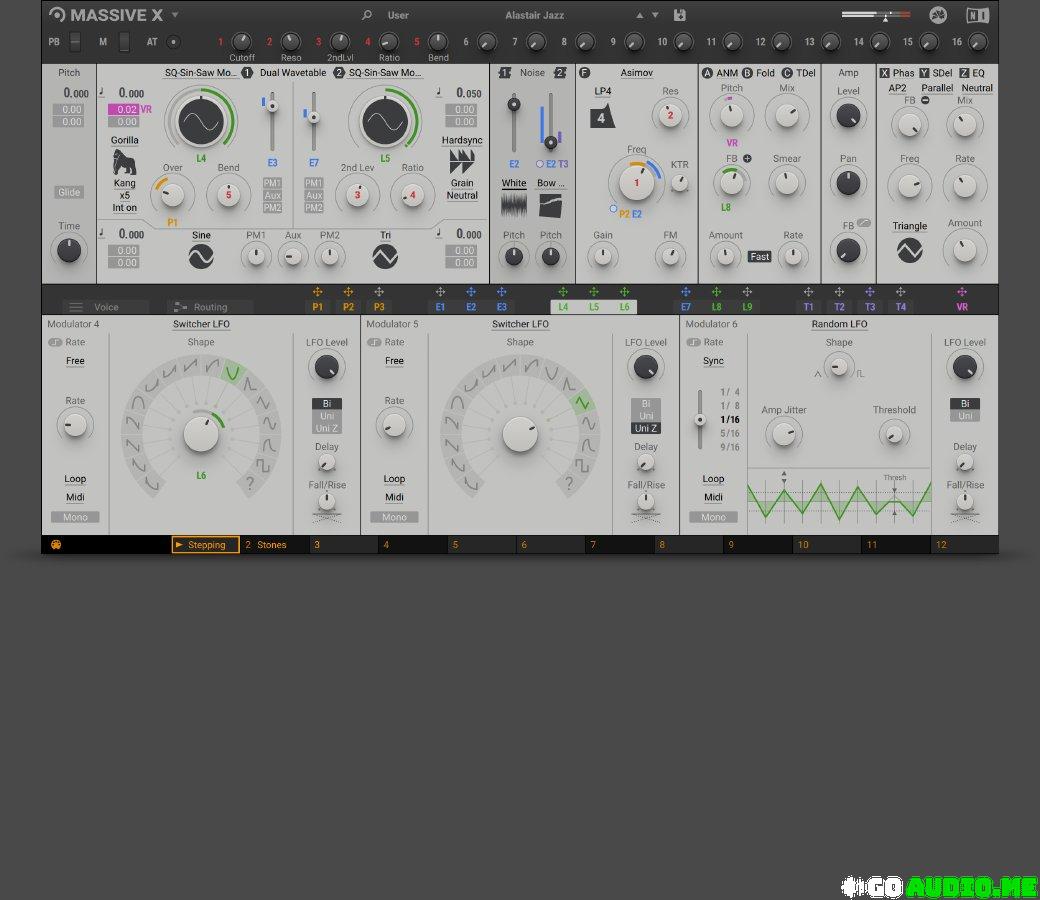Load the previous preset with up arrow
Viewport: 1040px width, 900px height.
639,15
